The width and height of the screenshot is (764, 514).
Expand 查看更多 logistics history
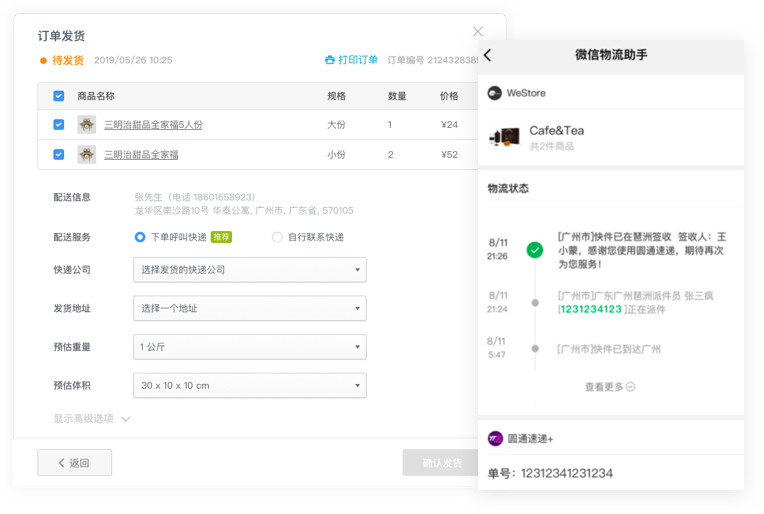point(610,387)
